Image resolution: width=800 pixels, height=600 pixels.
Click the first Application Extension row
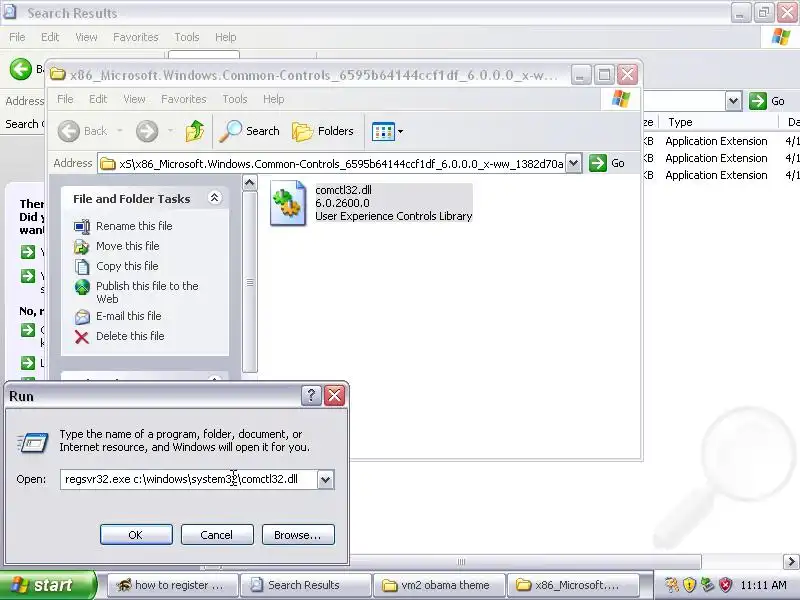[716, 141]
